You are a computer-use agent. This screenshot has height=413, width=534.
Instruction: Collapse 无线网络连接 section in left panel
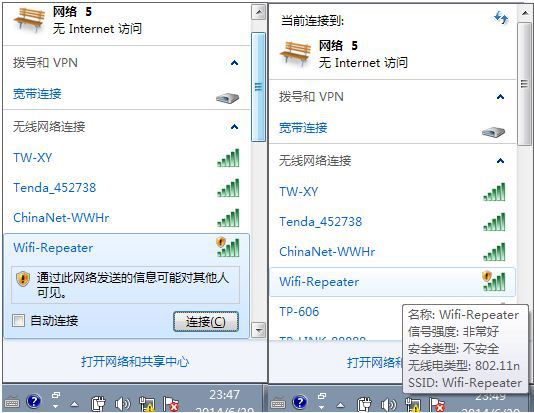click(234, 127)
